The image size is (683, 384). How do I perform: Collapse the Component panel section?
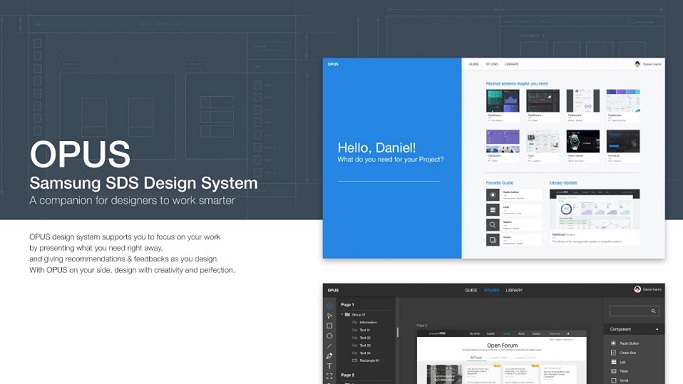click(657, 330)
